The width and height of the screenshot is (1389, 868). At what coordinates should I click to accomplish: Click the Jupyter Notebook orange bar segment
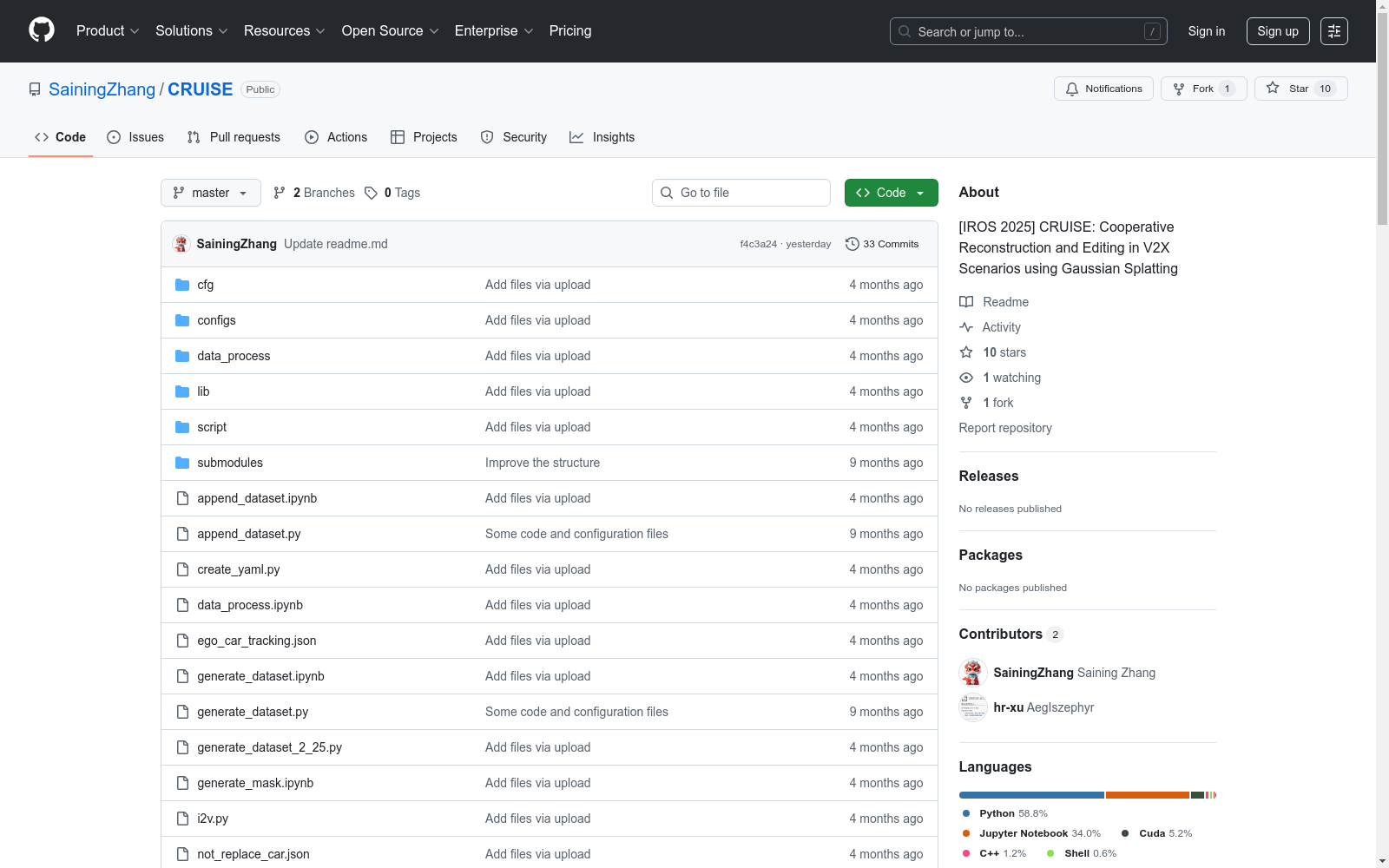point(1148,795)
